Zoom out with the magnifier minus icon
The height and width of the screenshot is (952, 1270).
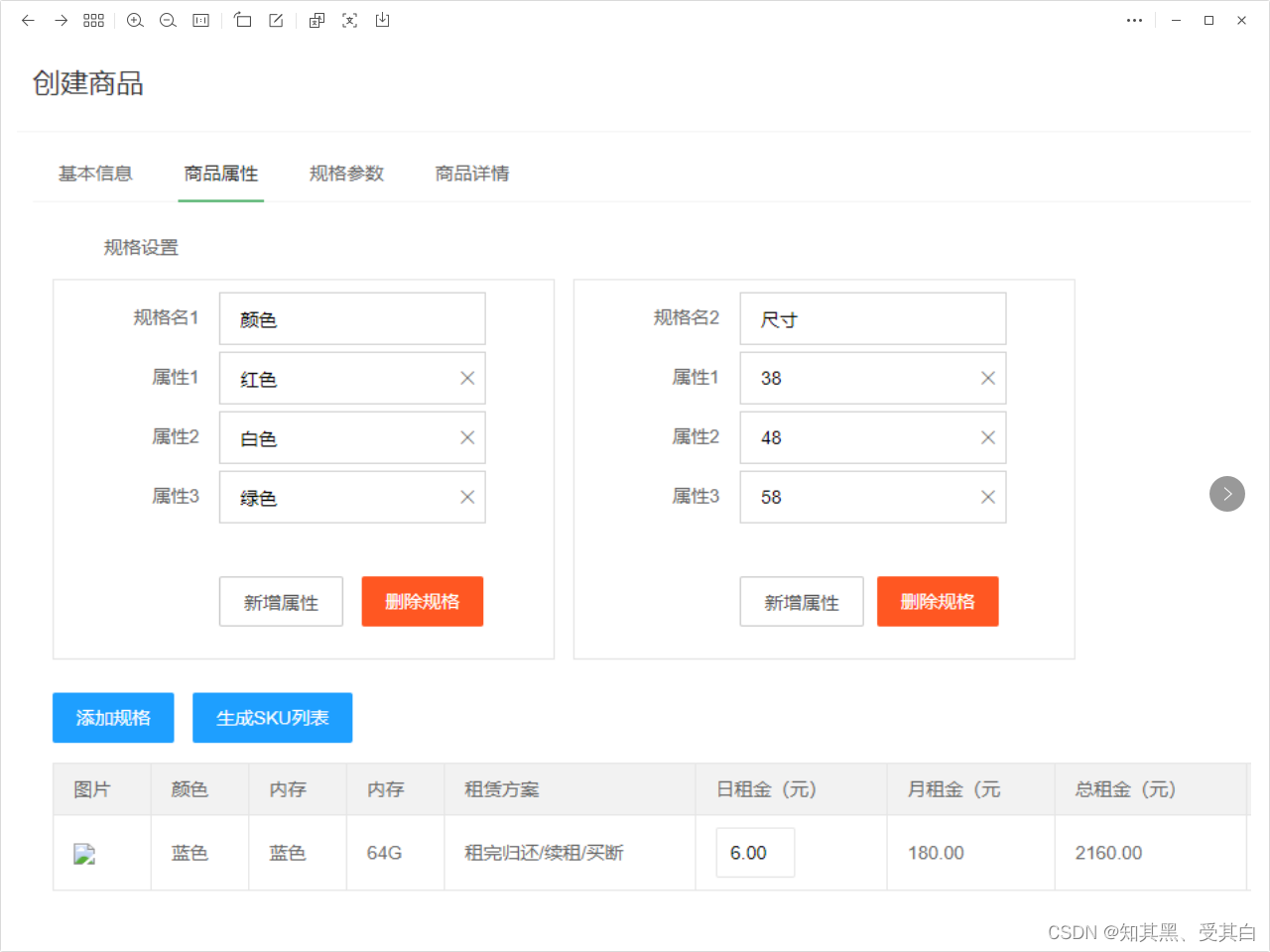(168, 20)
